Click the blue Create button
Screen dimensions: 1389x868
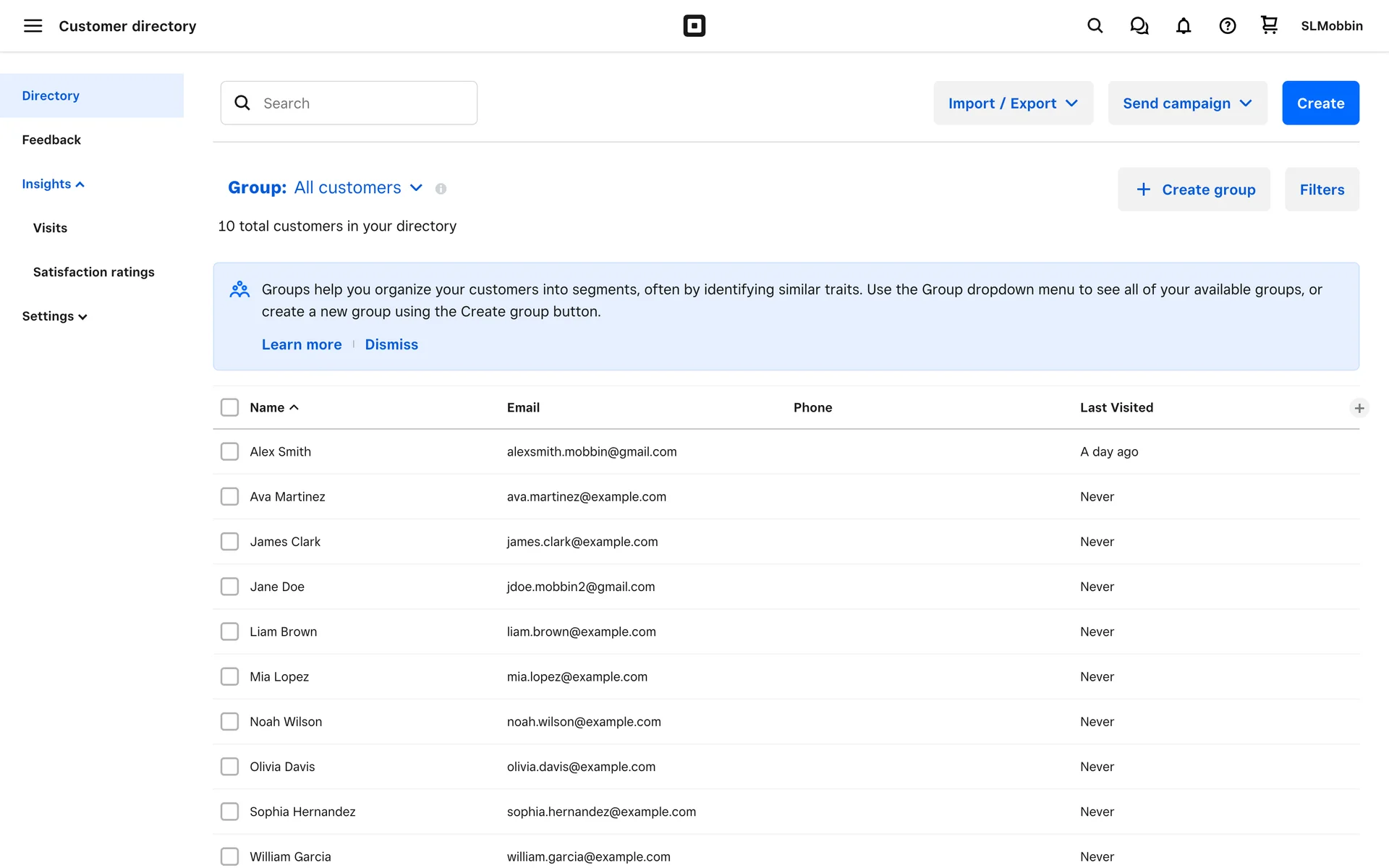pyautogui.click(x=1320, y=103)
